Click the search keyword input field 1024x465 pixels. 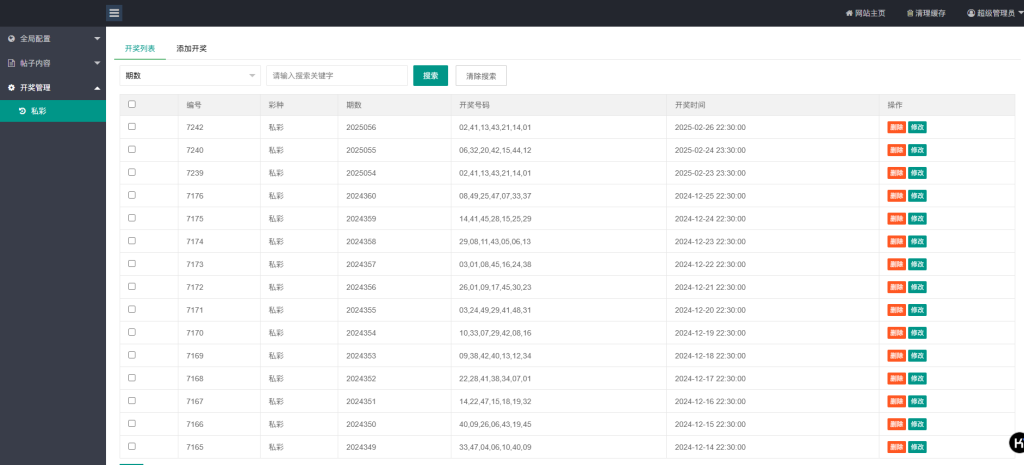[337, 75]
